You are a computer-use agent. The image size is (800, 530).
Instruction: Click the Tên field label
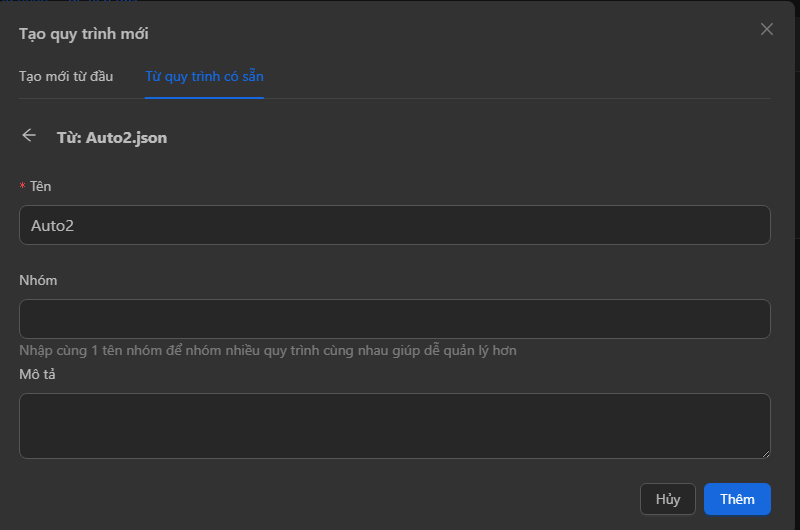click(41, 186)
